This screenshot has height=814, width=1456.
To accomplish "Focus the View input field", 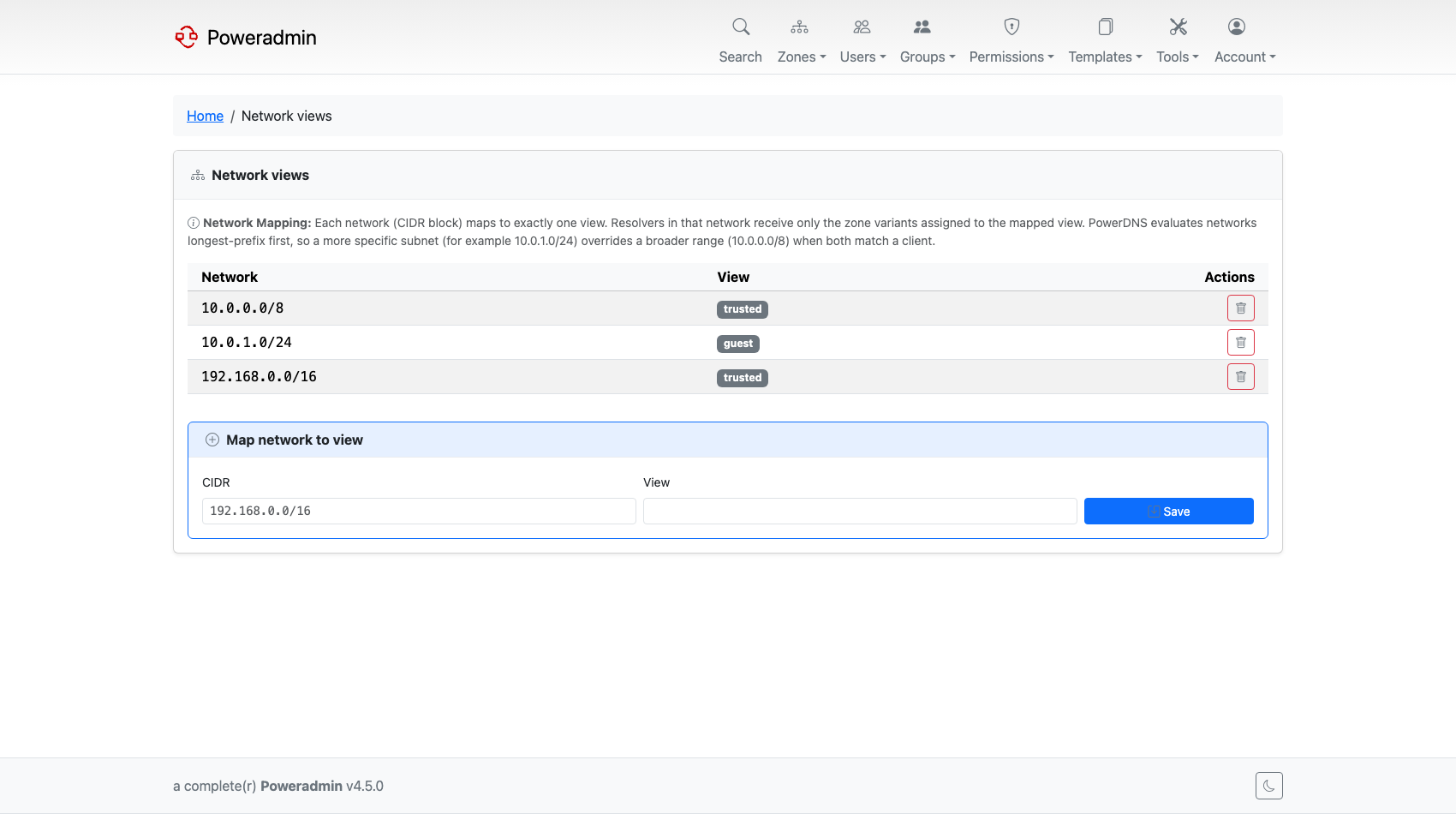I will (x=860, y=512).
